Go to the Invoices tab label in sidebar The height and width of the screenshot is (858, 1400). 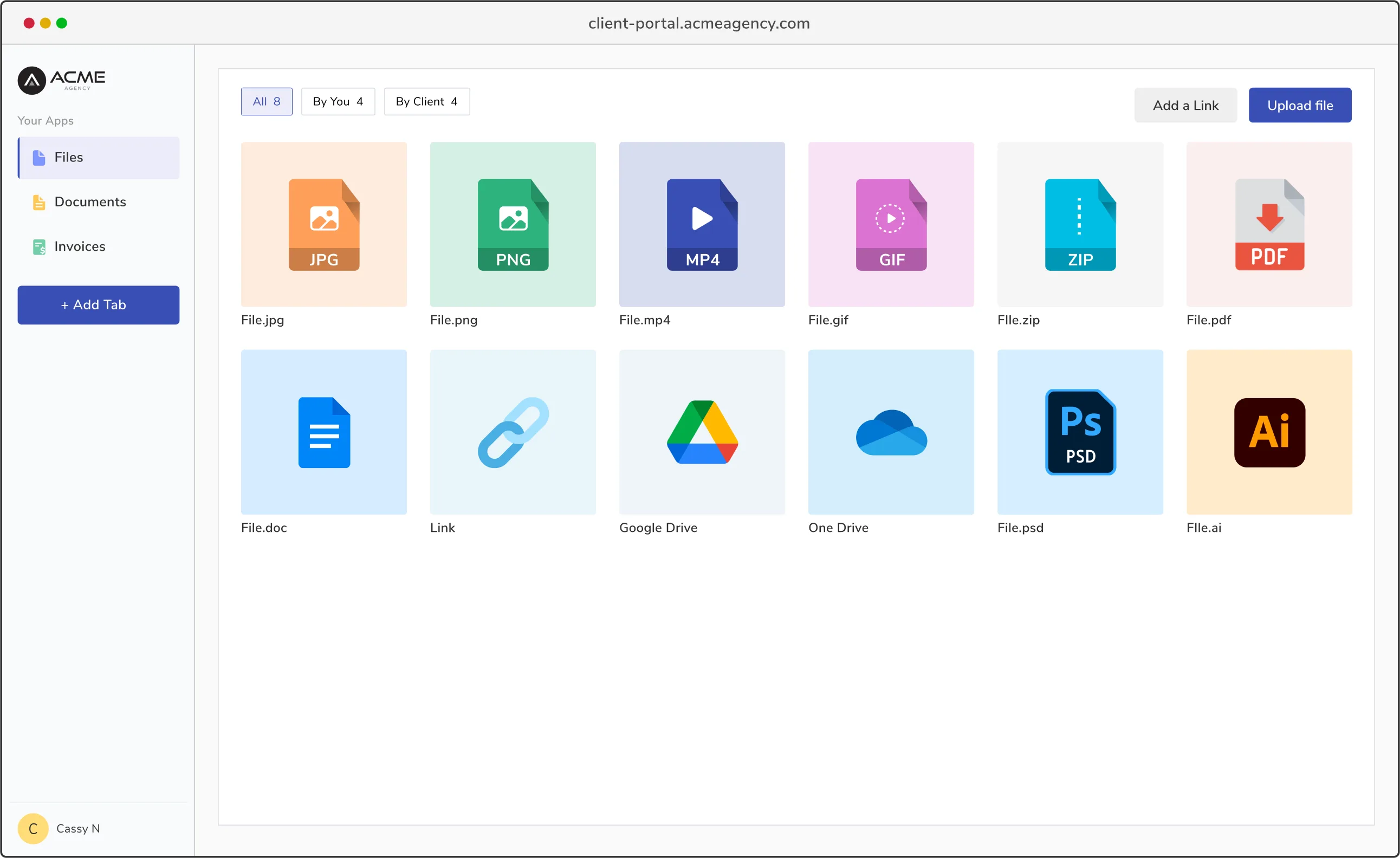click(80, 246)
